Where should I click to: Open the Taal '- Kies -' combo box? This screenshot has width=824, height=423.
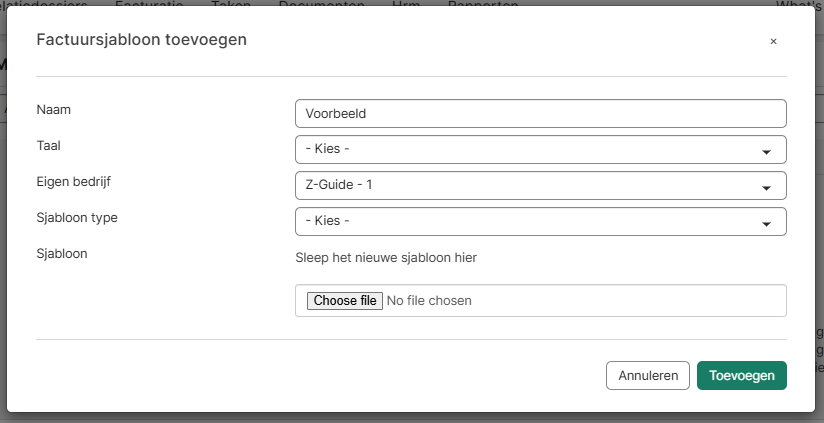(x=541, y=150)
